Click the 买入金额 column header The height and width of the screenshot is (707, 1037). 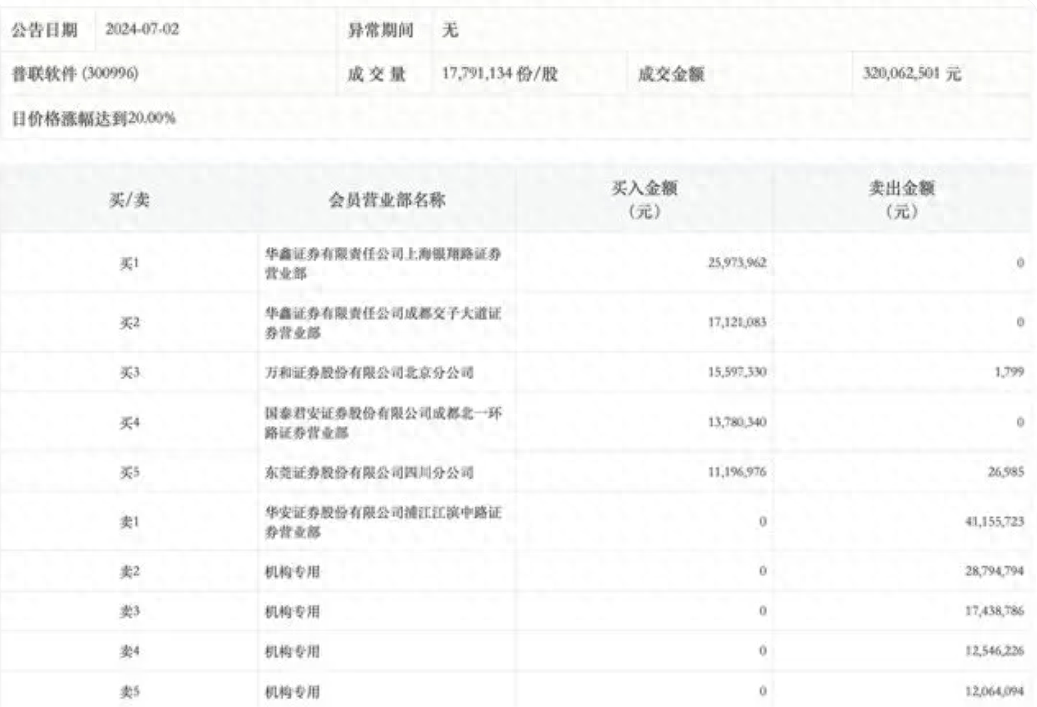644,200
